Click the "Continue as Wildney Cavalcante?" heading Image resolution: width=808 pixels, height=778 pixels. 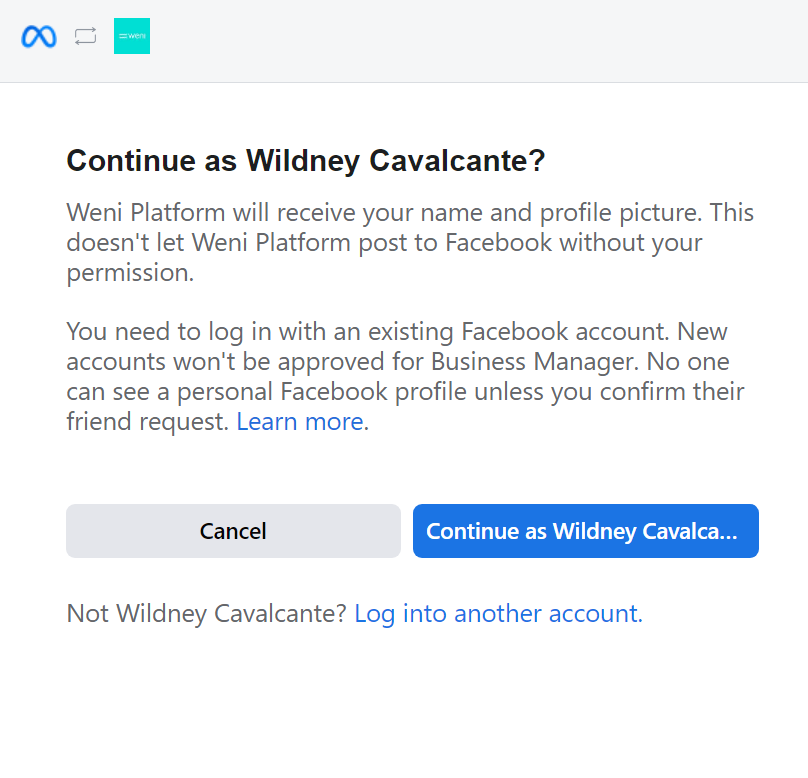305,162
